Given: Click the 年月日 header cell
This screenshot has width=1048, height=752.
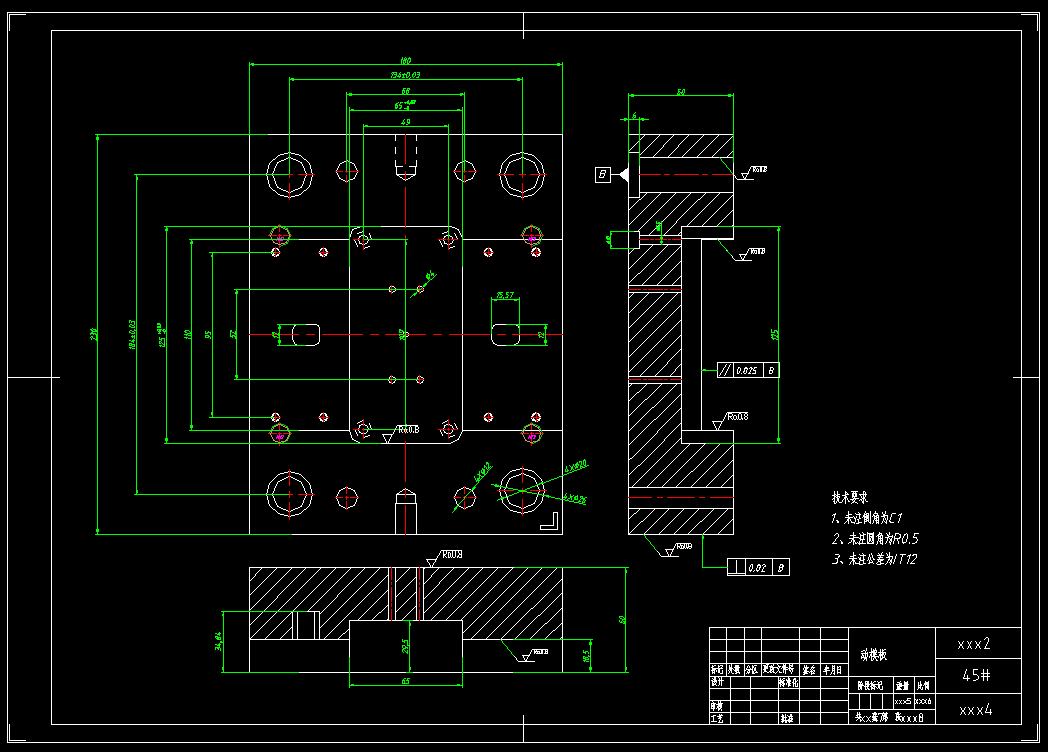Looking at the screenshot, I should coord(833,670).
